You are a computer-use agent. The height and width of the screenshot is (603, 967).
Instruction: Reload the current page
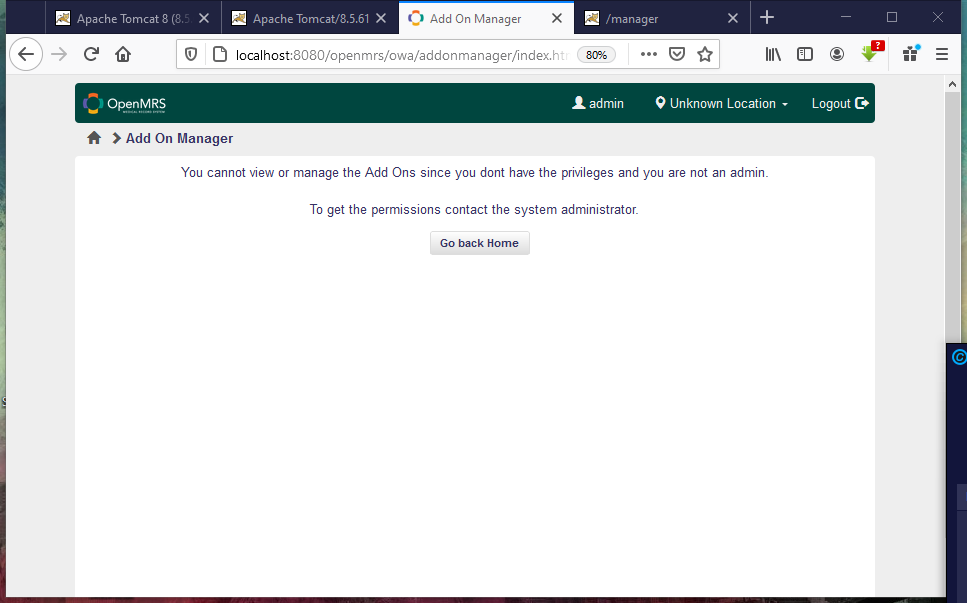point(91,54)
